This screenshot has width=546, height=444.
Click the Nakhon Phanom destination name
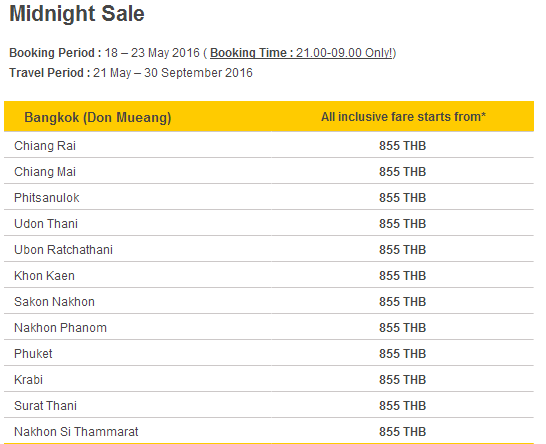60,328
